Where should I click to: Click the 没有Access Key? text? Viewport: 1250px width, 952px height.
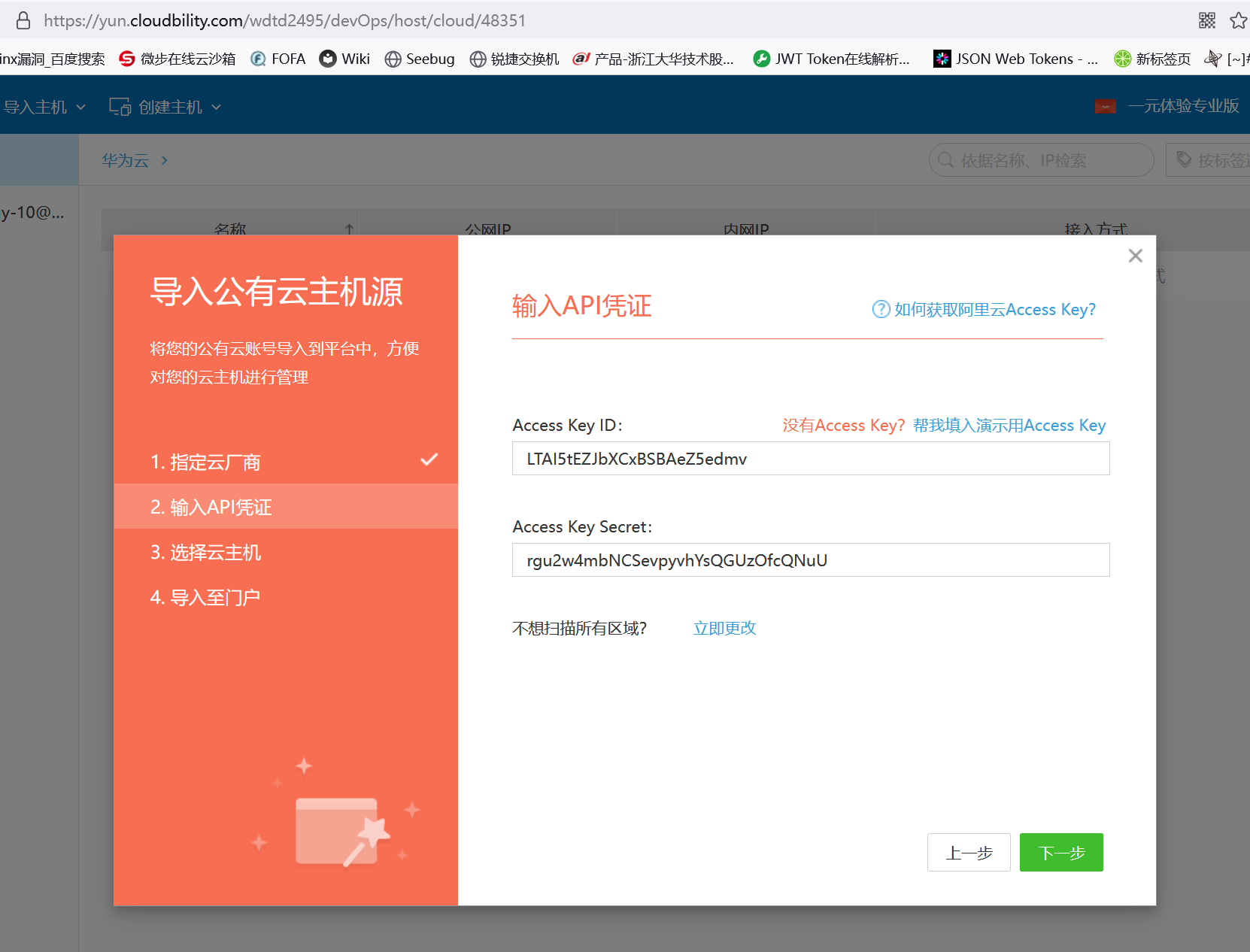[843, 426]
